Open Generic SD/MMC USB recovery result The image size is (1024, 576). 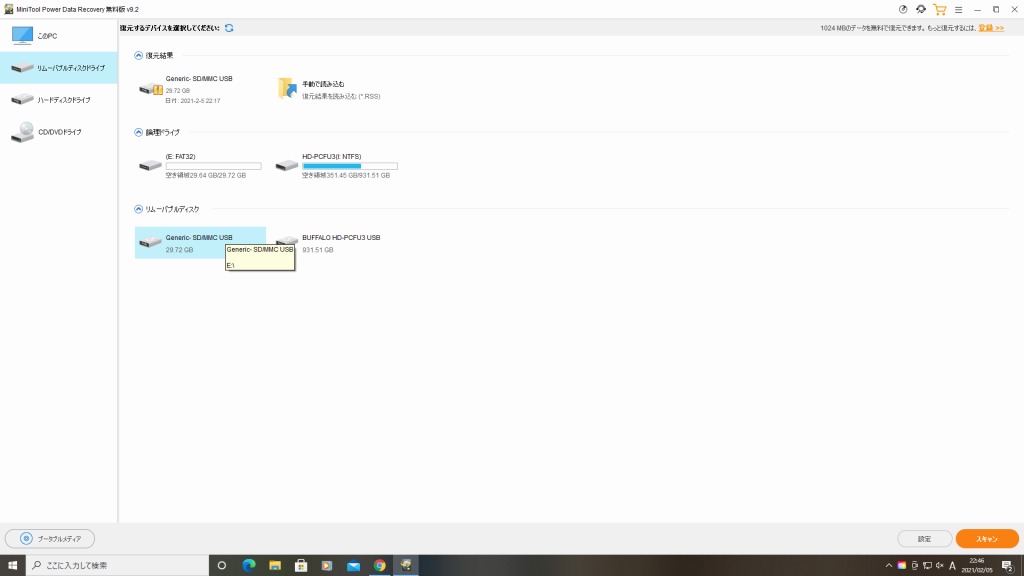pyautogui.click(x=200, y=89)
